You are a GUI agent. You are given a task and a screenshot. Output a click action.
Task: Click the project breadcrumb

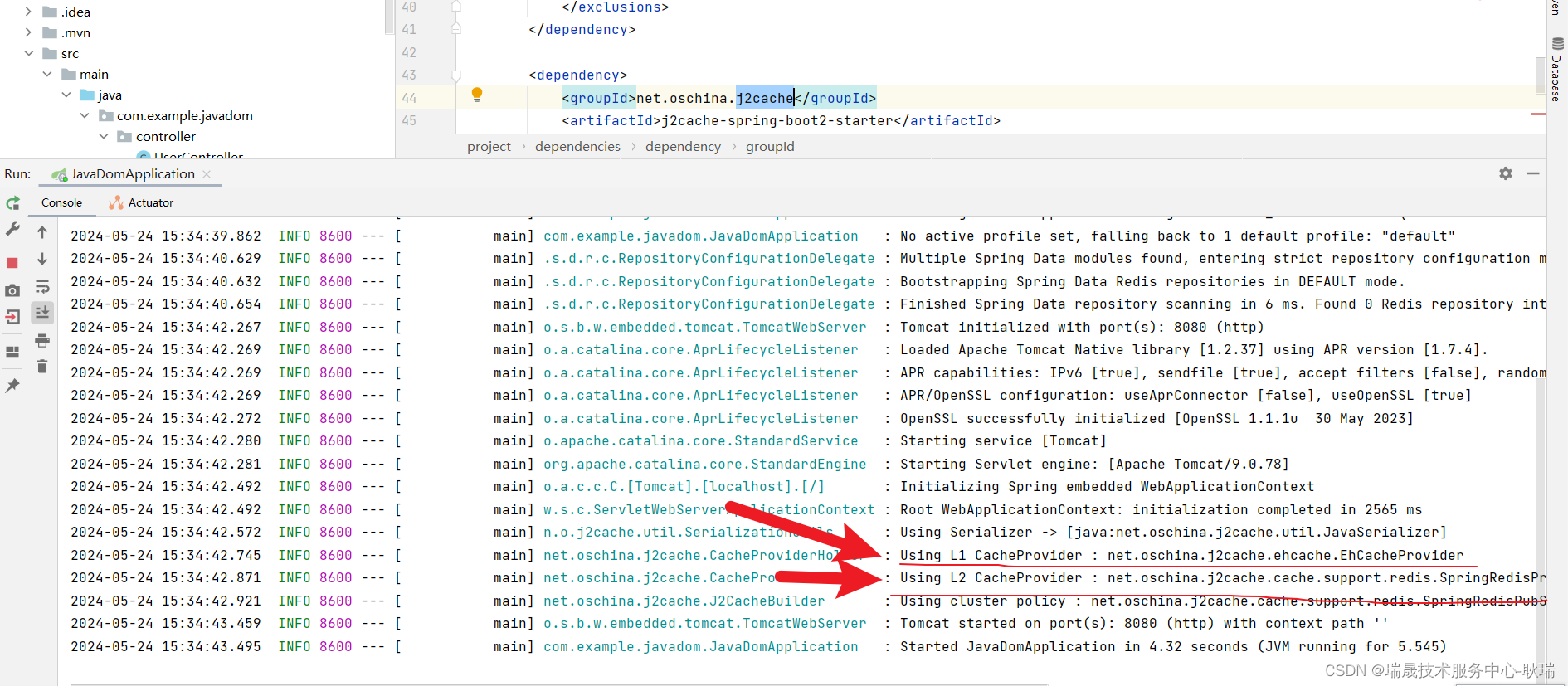click(489, 146)
